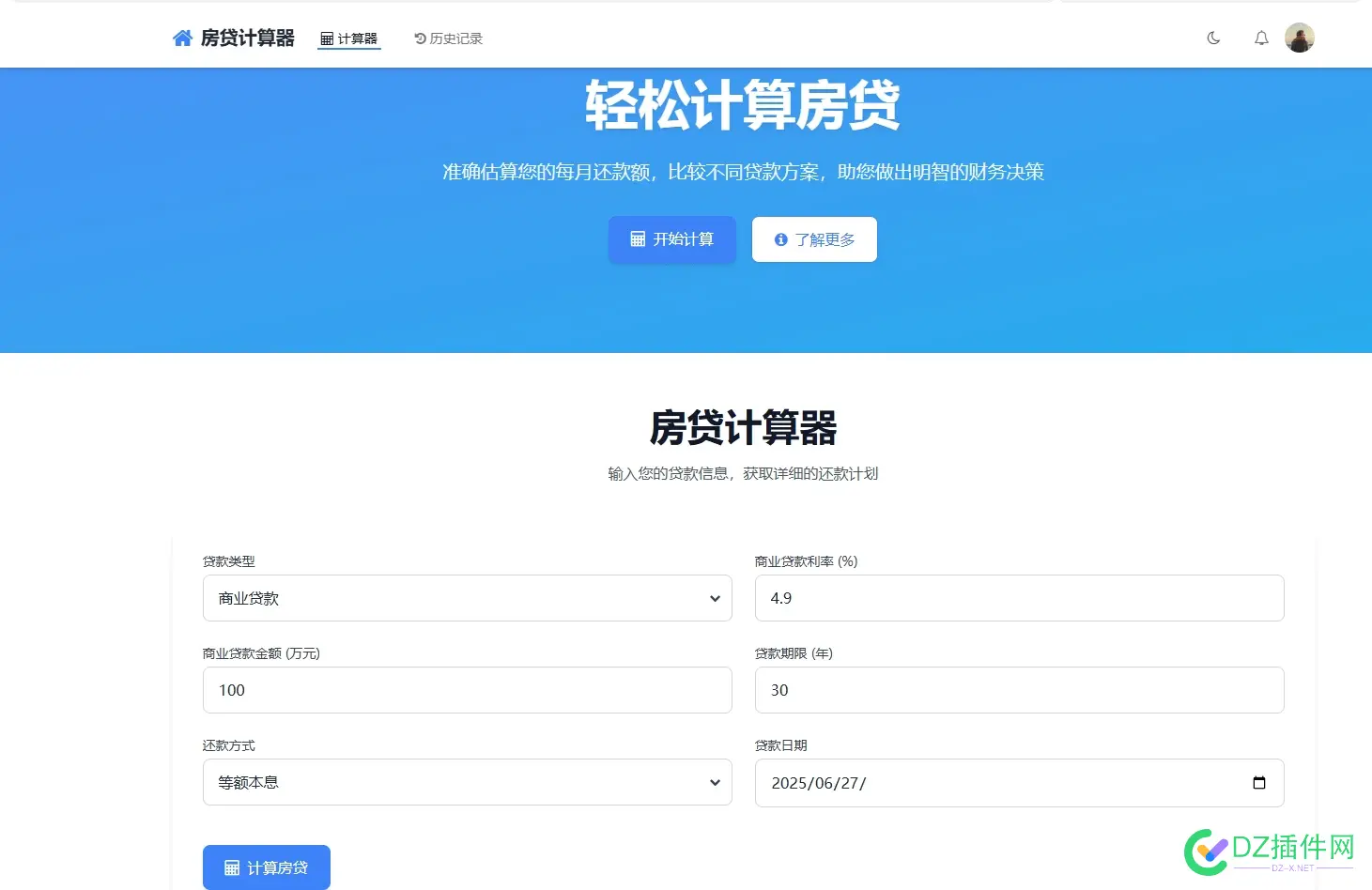The width and height of the screenshot is (1372, 890).
Task: Open 贷款类型 dropdown
Action: 468,598
